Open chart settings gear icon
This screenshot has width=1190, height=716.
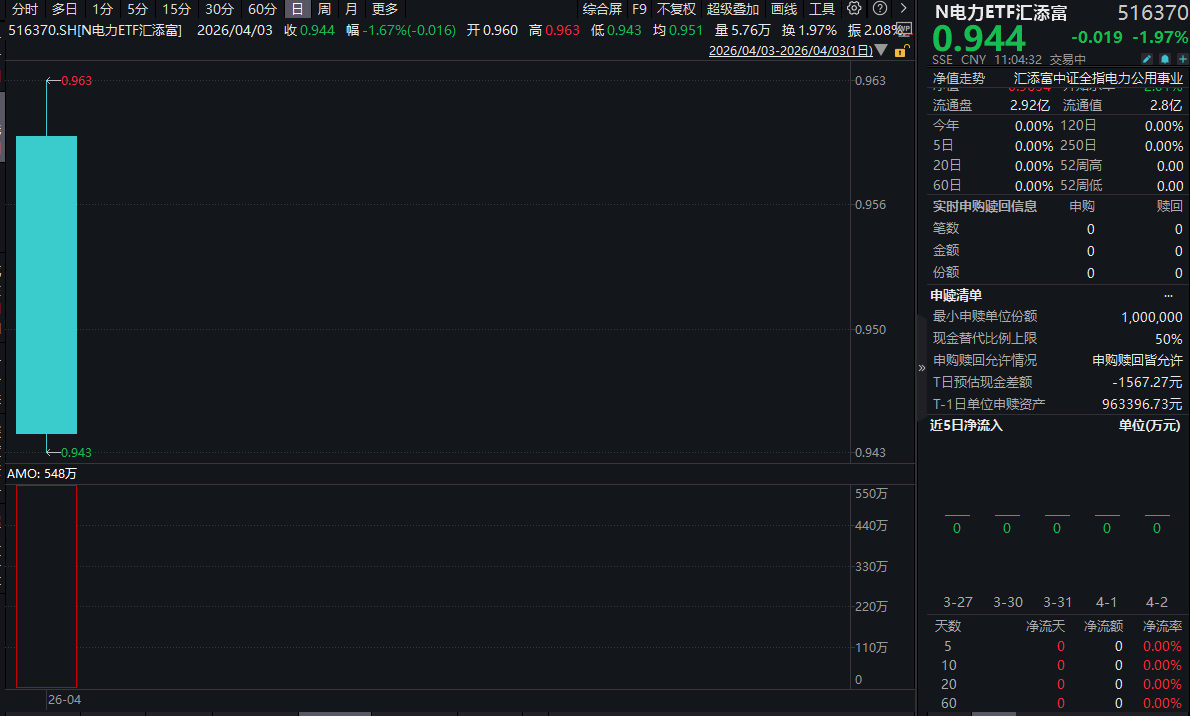click(x=854, y=8)
